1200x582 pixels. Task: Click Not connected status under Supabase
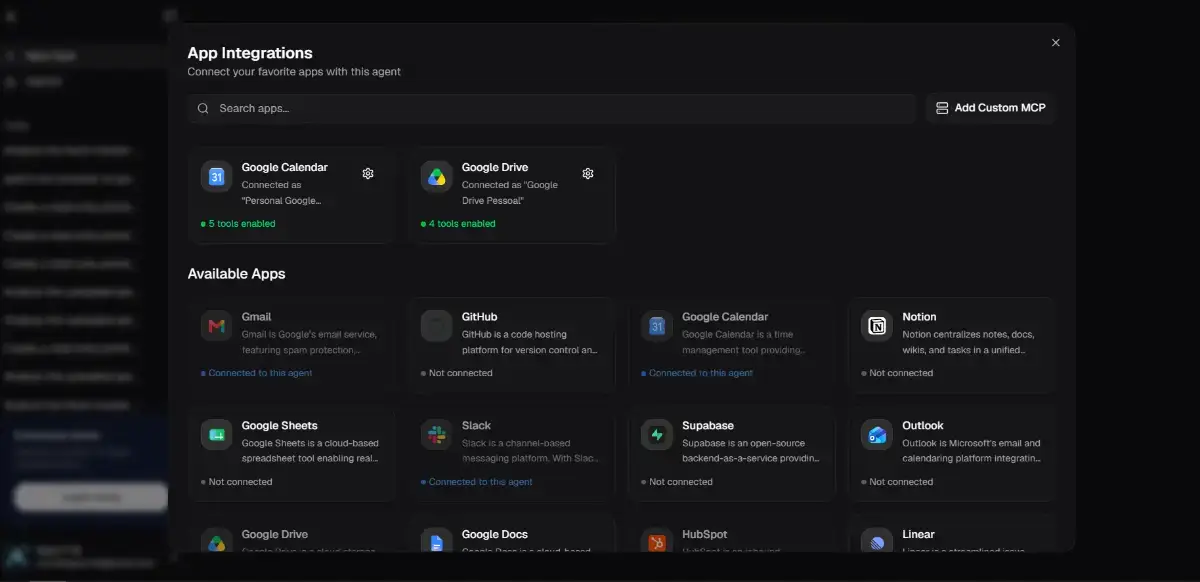680,482
